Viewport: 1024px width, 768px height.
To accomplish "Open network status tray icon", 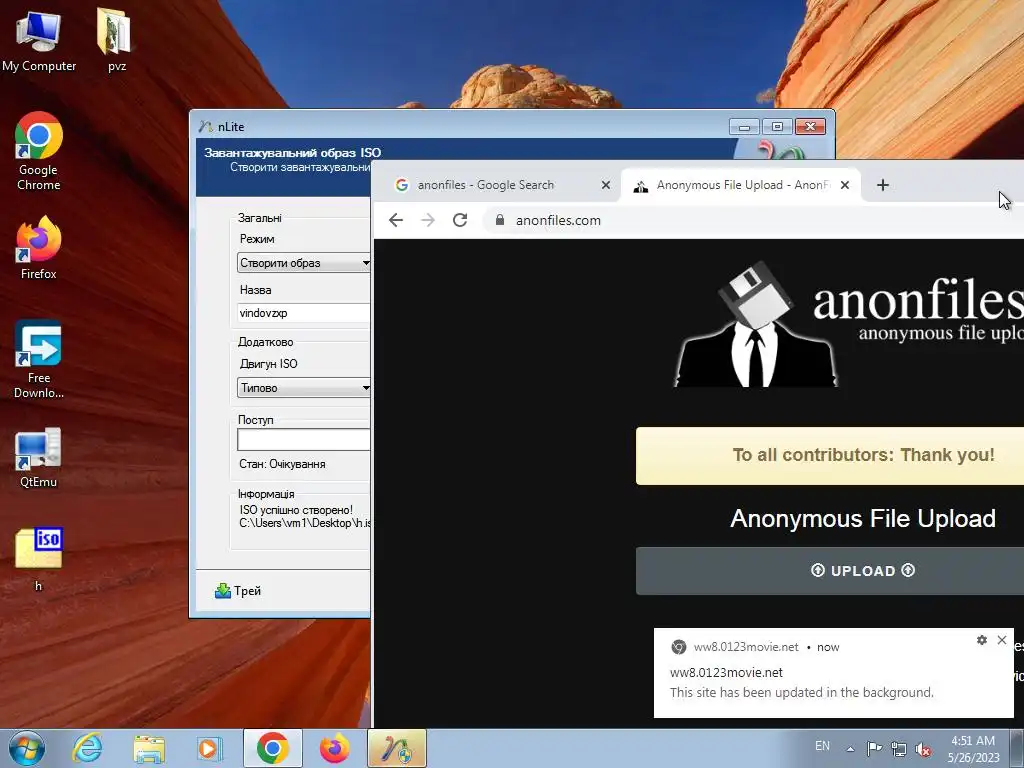I will [x=899, y=749].
